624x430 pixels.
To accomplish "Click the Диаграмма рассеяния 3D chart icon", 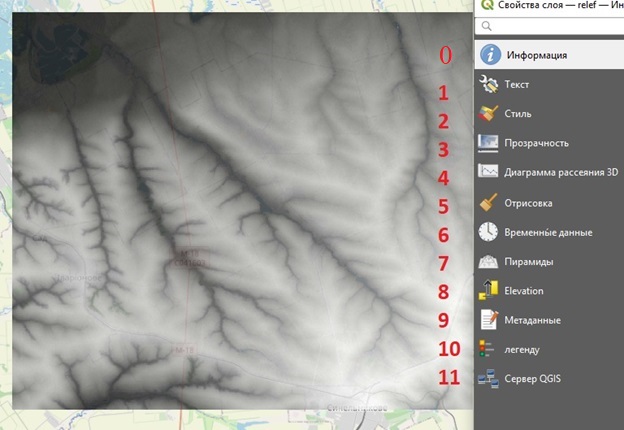I will [488, 172].
